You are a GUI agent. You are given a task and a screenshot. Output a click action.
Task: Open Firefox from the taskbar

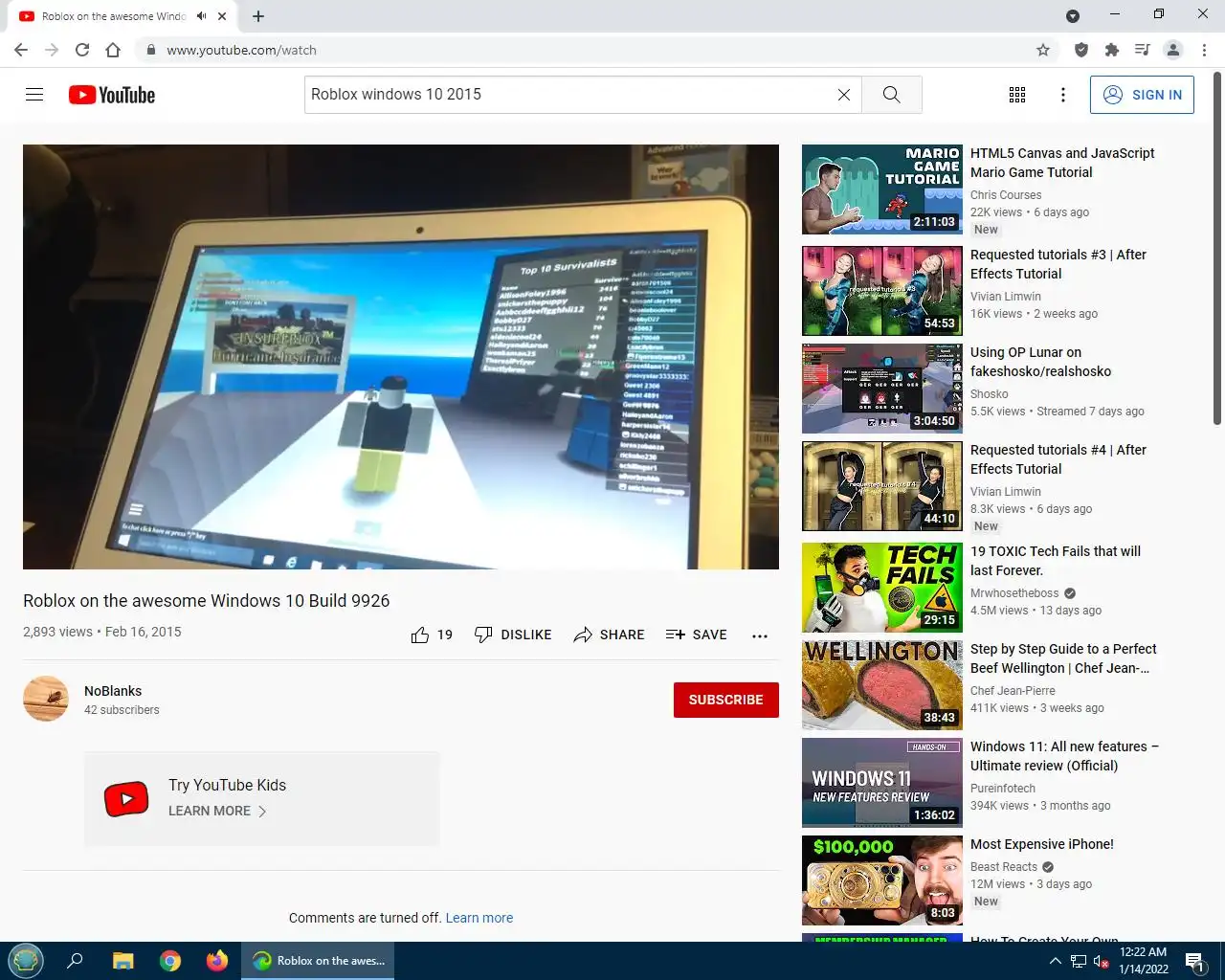tap(217, 961)
